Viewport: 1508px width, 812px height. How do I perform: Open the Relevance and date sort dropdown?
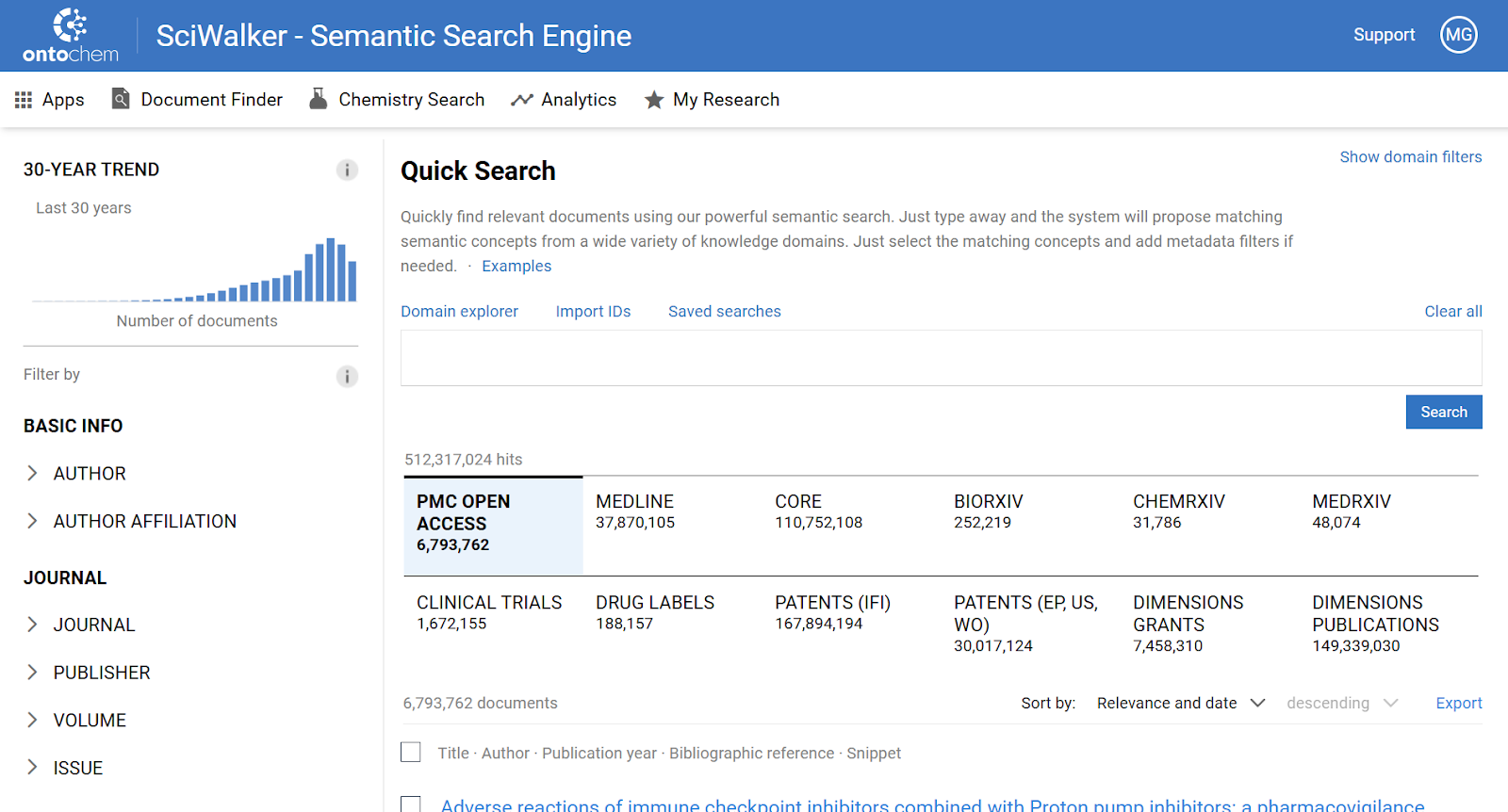click(x=1181, y=703)
